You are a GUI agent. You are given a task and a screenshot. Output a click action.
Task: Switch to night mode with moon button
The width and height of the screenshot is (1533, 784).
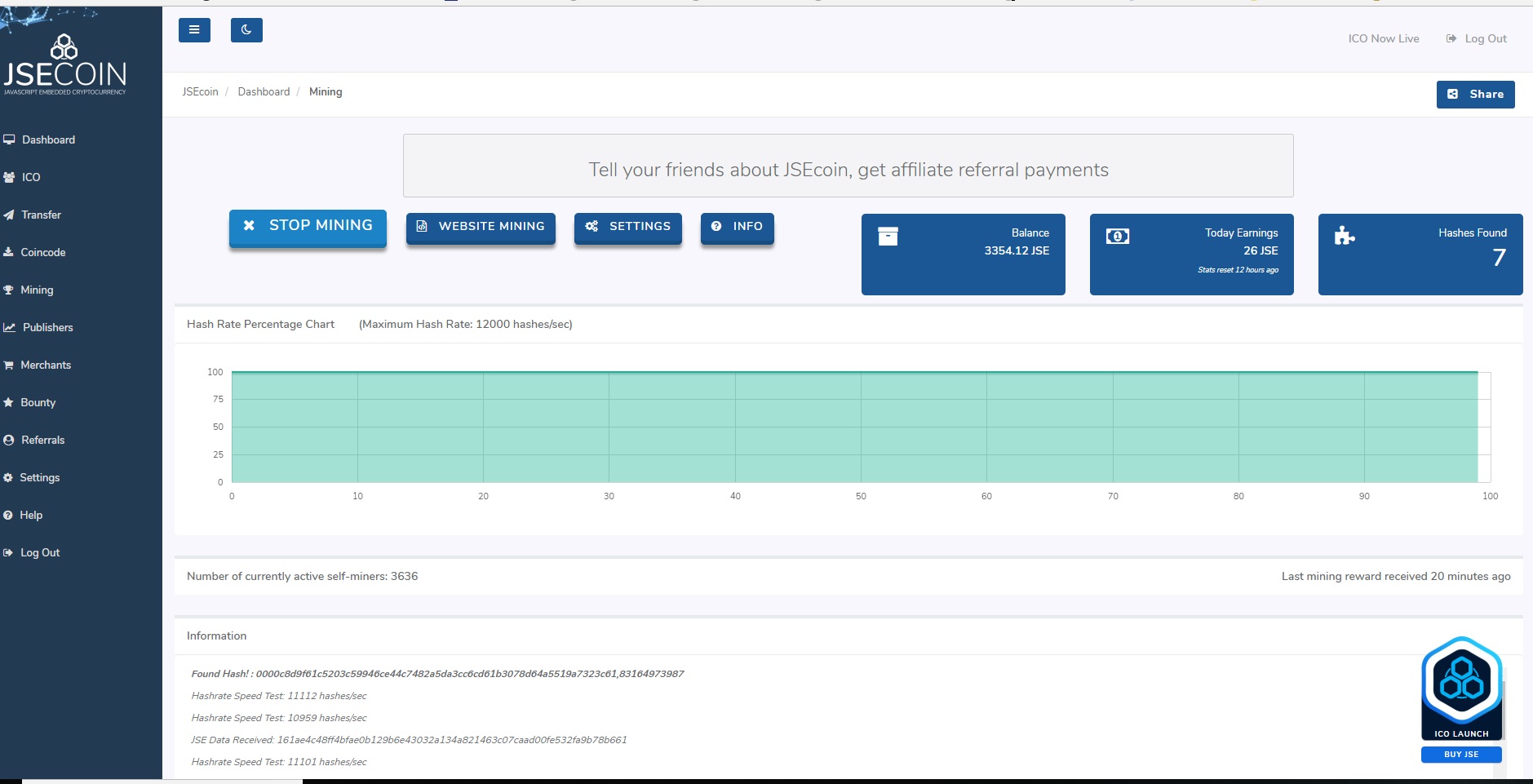point(246,30)
